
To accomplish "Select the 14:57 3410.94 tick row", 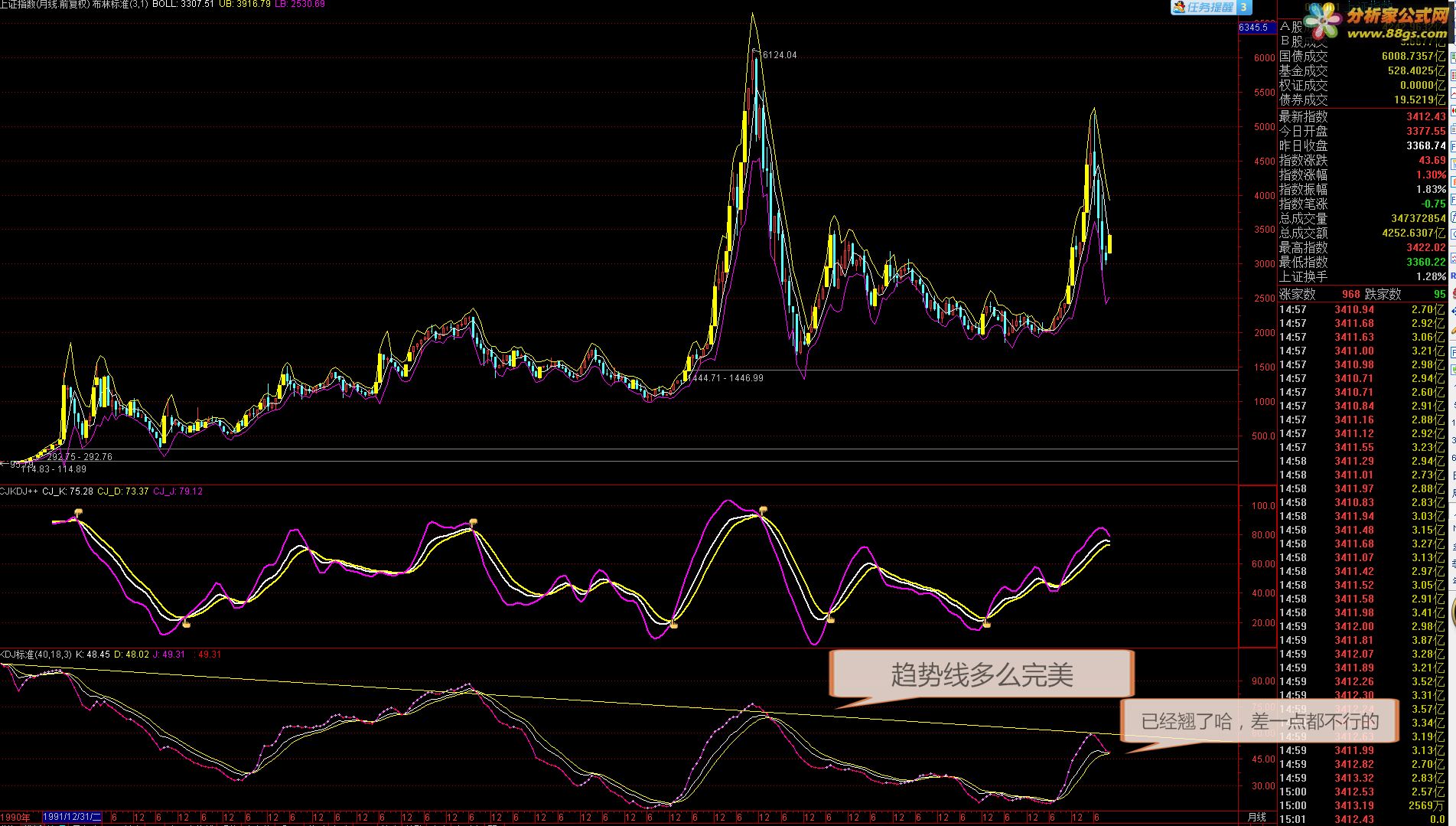I will point(1363,309).
